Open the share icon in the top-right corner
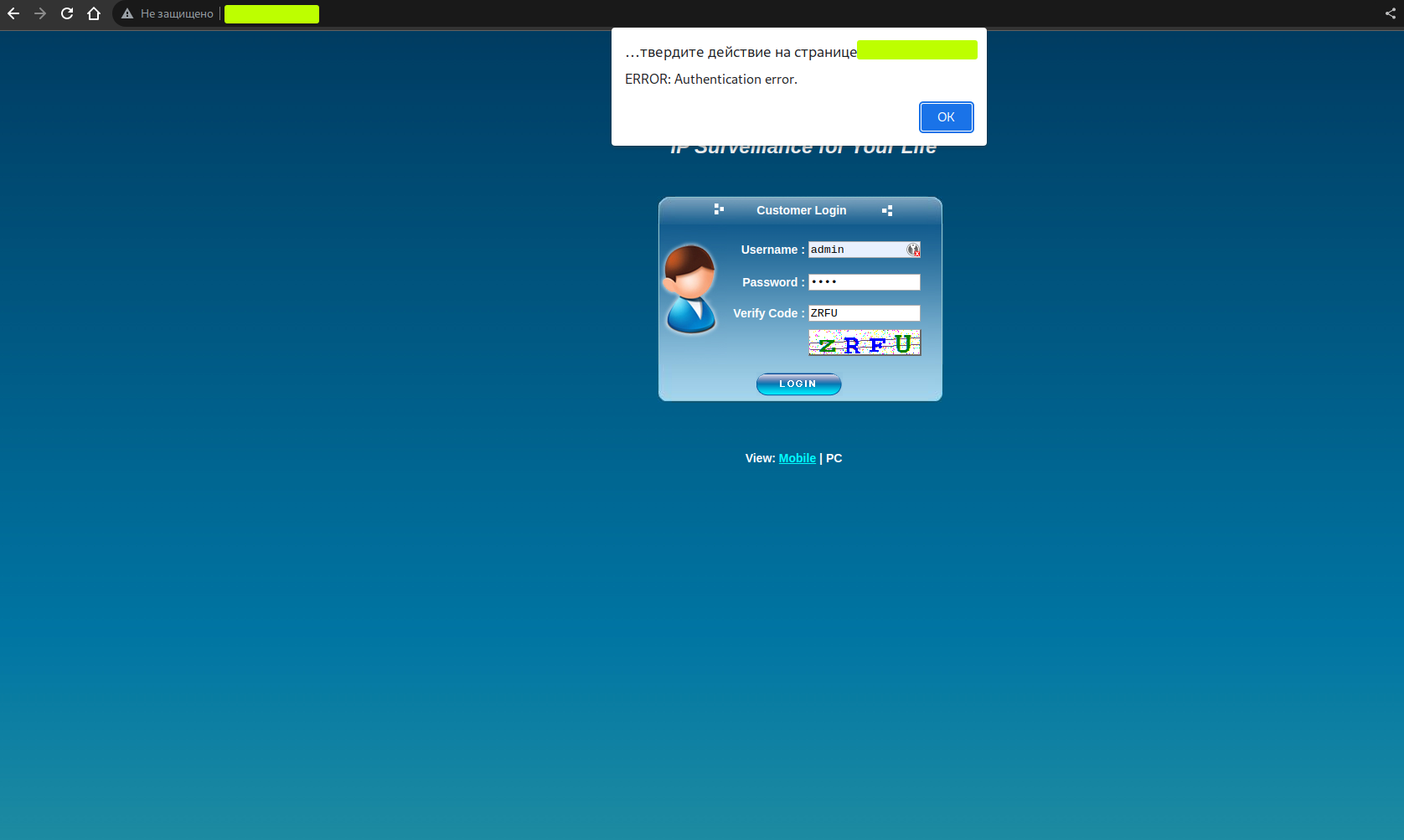 [1390, 13]
